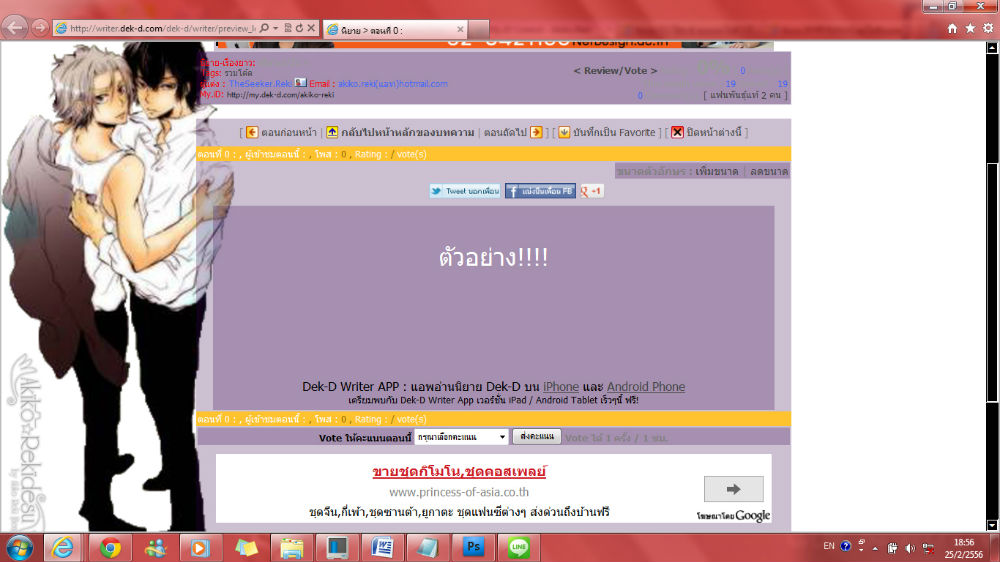The height and width of the screenshot is (562, 1000).
Task: Submit vote with ส่งคะแนน button
Action: pos(537,436)
